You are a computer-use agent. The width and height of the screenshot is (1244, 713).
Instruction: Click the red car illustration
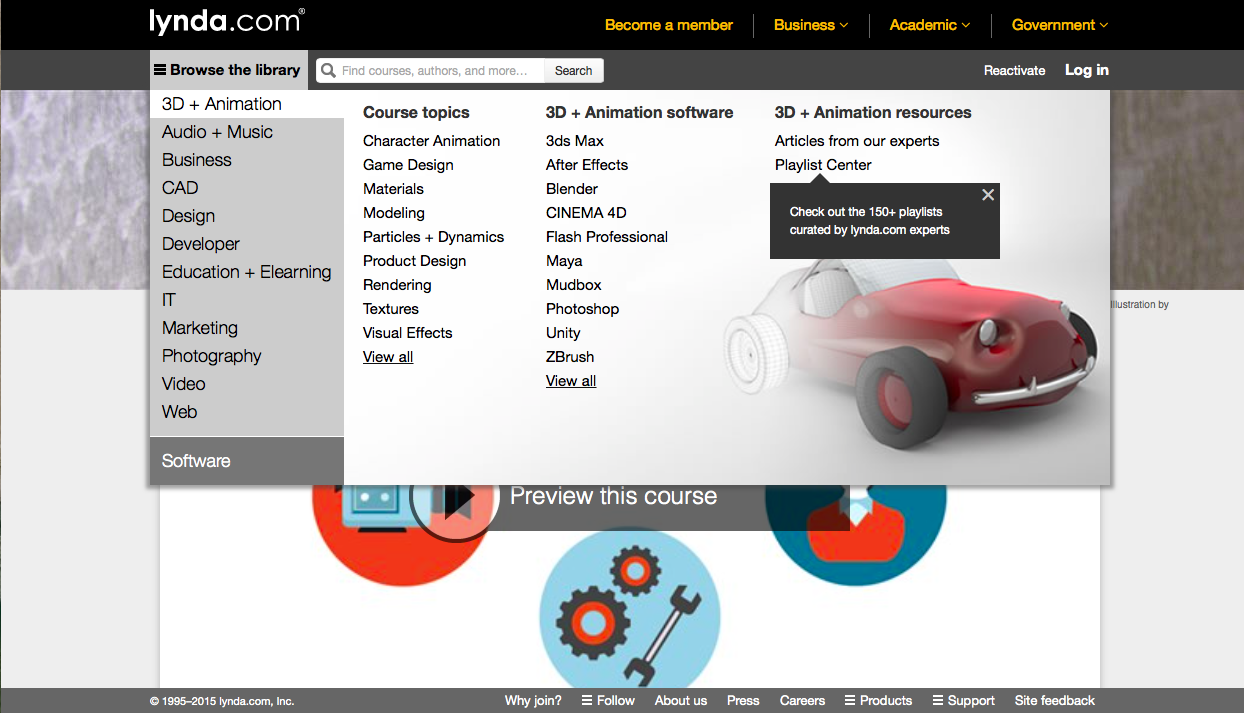(x=910, y=355)
